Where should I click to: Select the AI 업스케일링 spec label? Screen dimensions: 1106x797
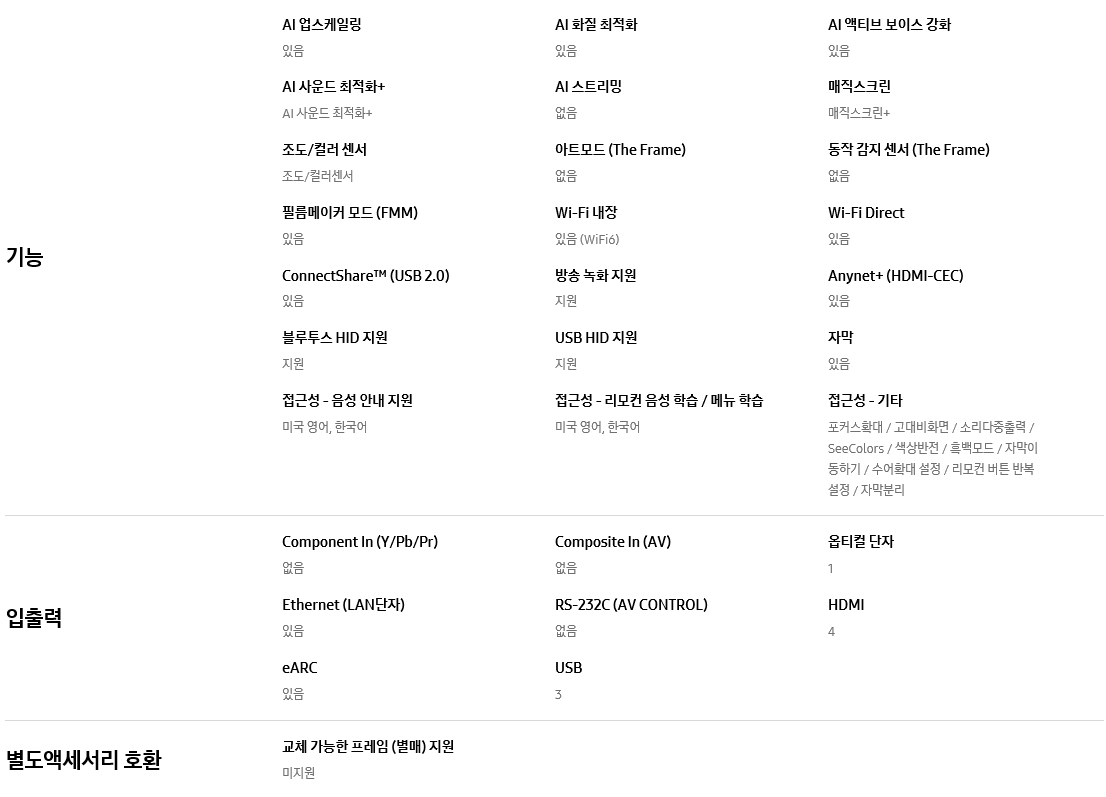click(x=321, y=25)
